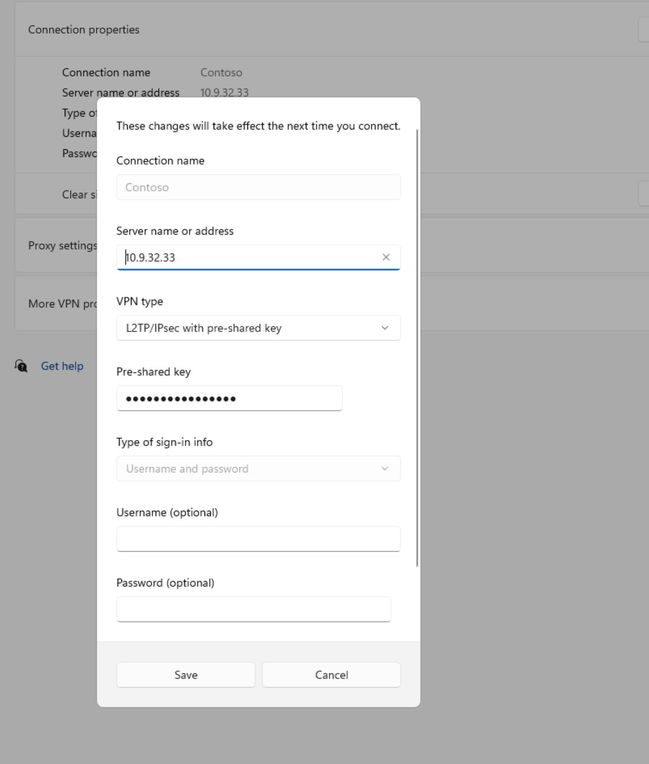Viewport: 649px width, 764px height.
Task: Click the greyed-out Connection name field
Action: [x=258, y=187]
